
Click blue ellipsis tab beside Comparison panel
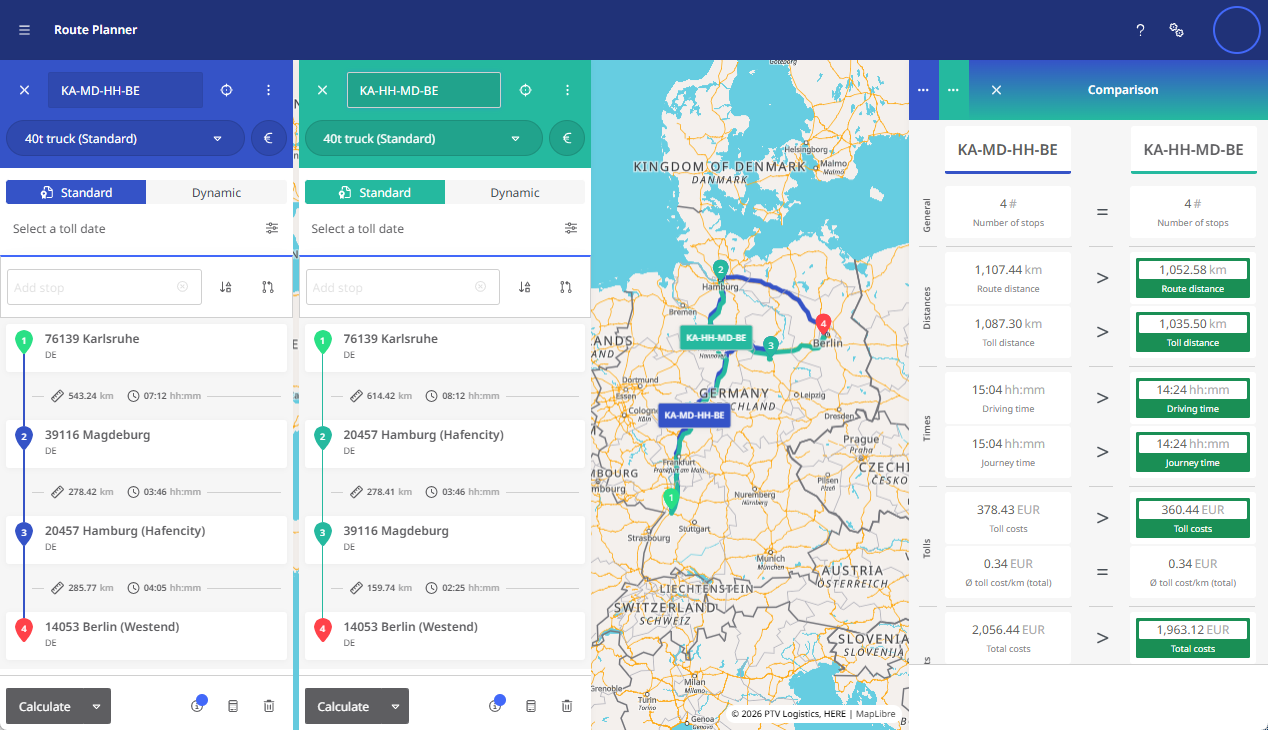(922, 90)
